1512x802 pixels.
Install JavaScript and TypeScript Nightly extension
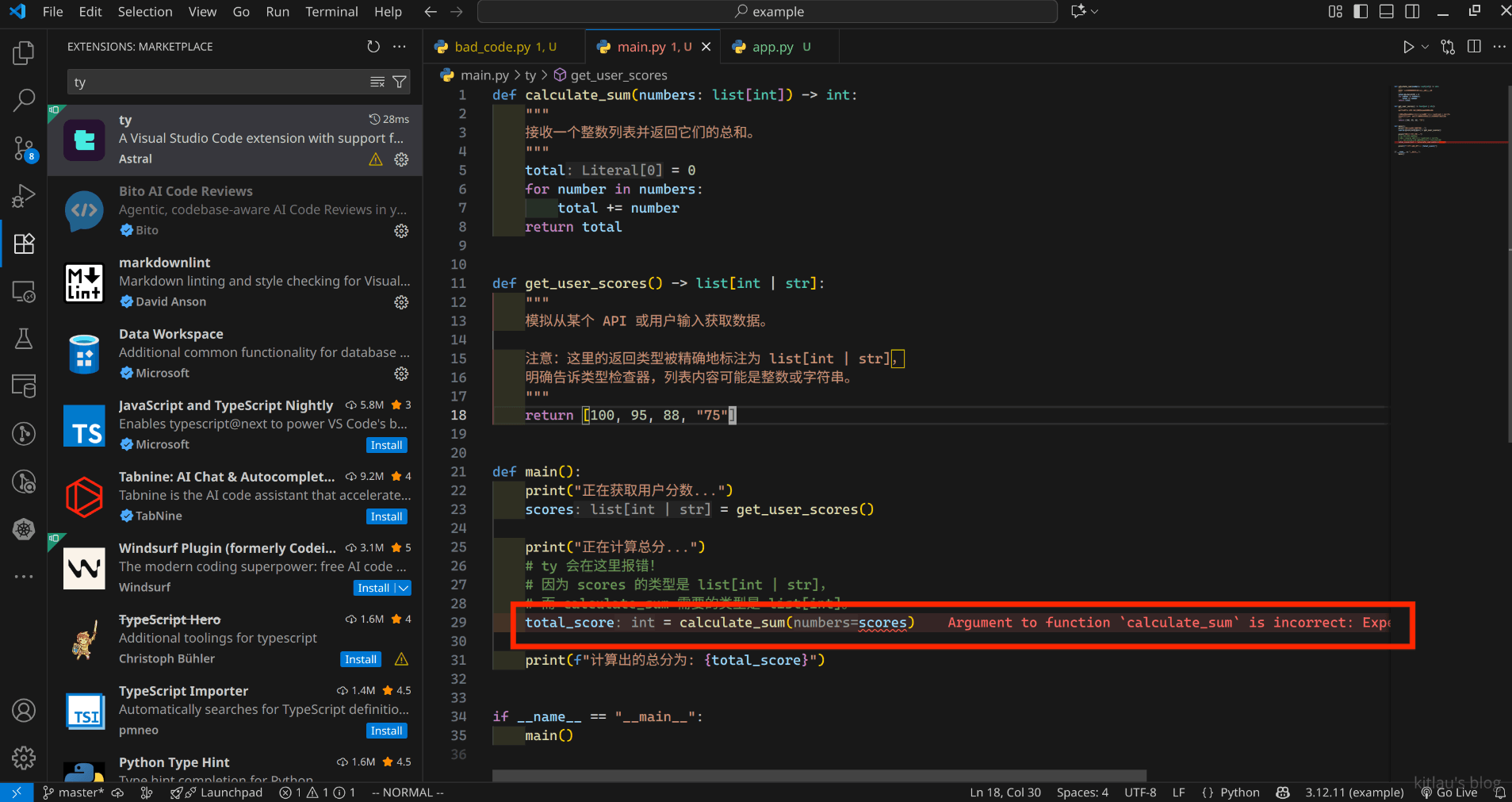[x=386, y=445]
